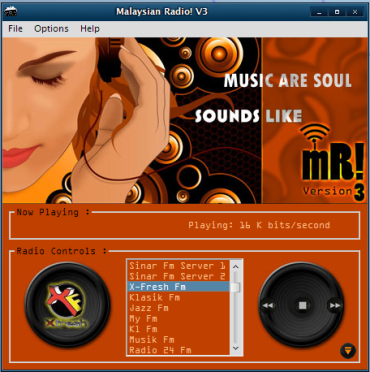Viewport: 370px width, 372px height.
Task: Click the Playing: 16 K bits/second status
Action: (259, 225)
